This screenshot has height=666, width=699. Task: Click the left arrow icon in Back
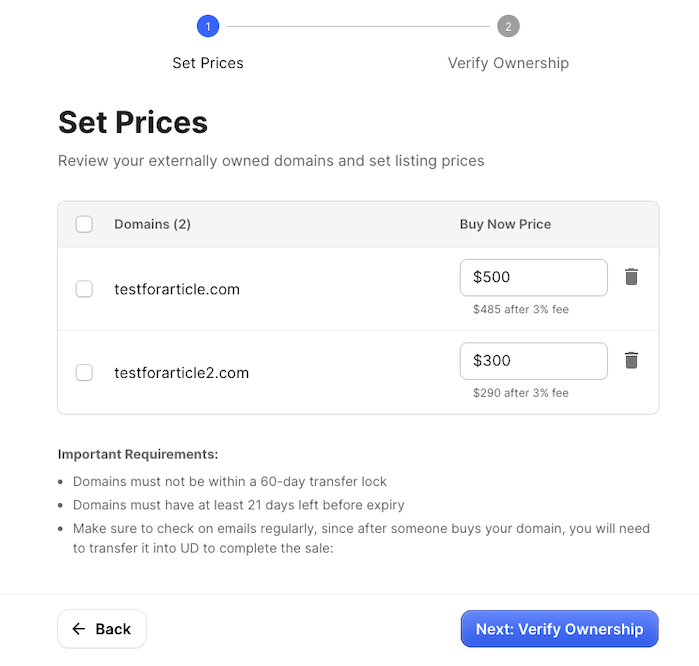click(78, 629)
